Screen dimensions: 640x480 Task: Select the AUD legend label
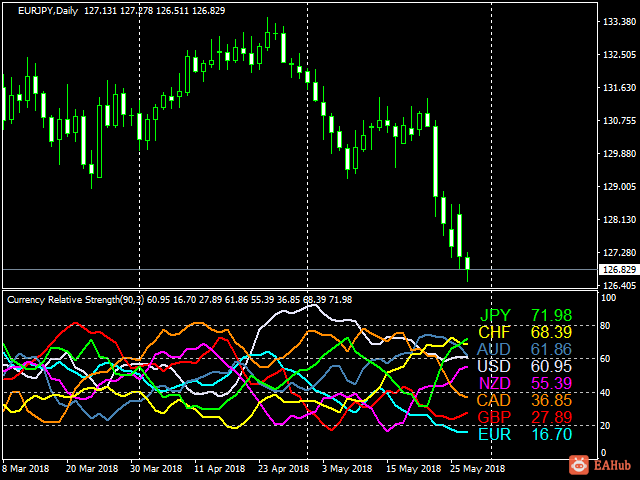pos(494,349)
